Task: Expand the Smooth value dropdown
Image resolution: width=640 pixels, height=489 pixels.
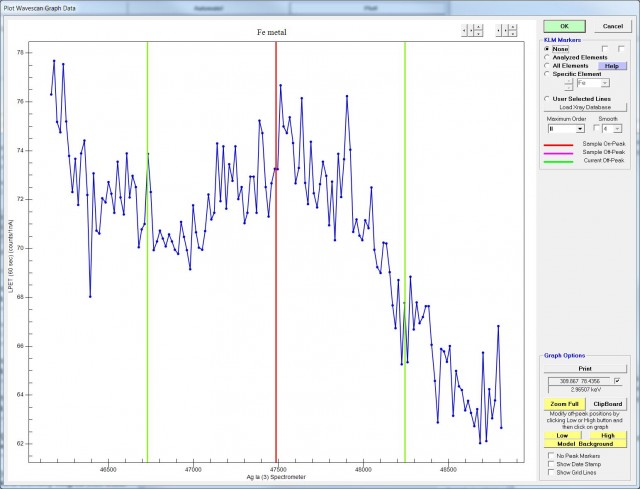Action: (617, 128)
